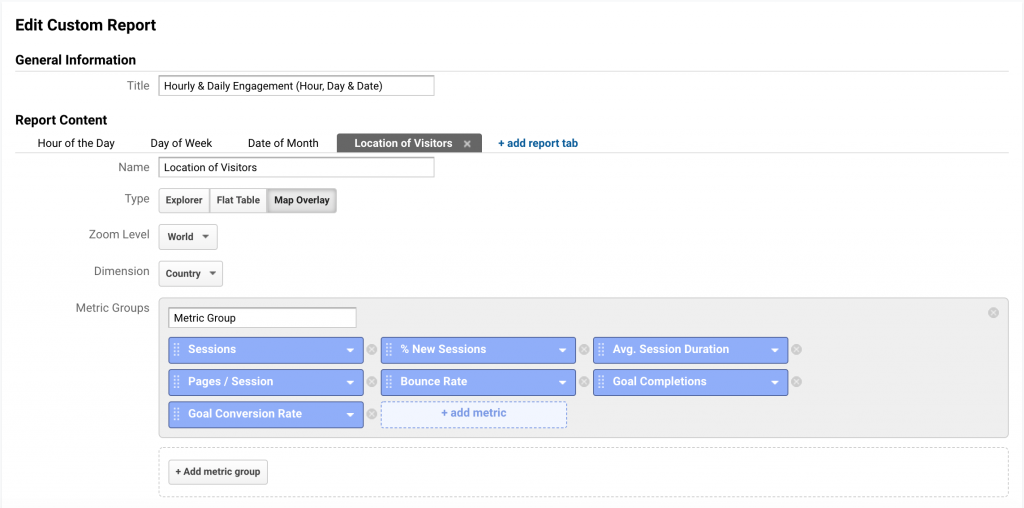Delete the Goal Conversion Rate metric
This screenshot has width=1024, height=508.
tap(372, 414)
